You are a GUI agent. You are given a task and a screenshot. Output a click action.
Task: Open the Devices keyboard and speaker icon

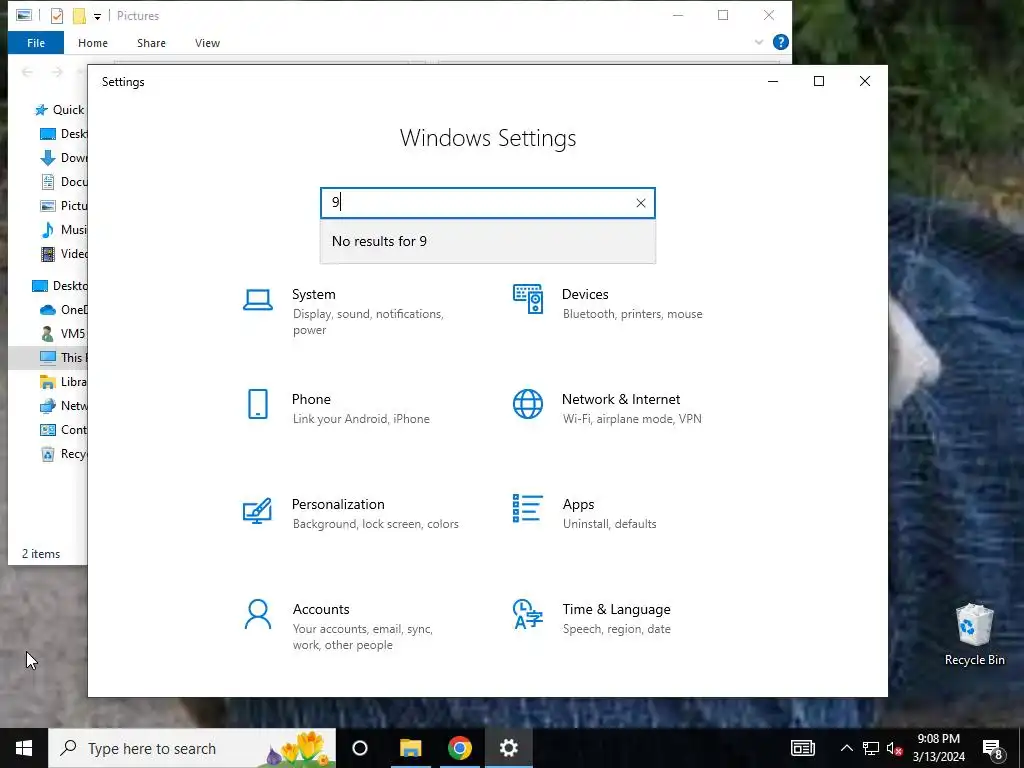[x=528, y=299]
